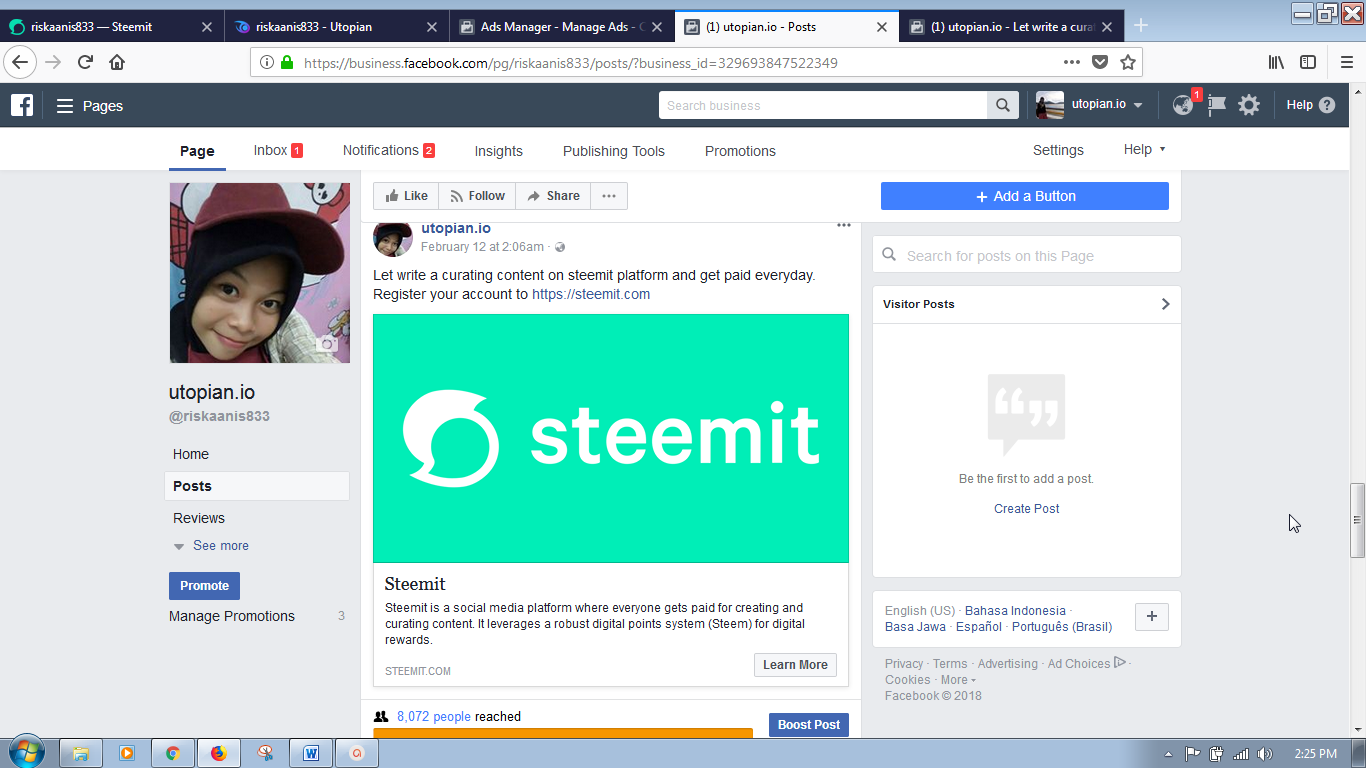
Task: Click the browser back arrow
Action: [20, 62]
